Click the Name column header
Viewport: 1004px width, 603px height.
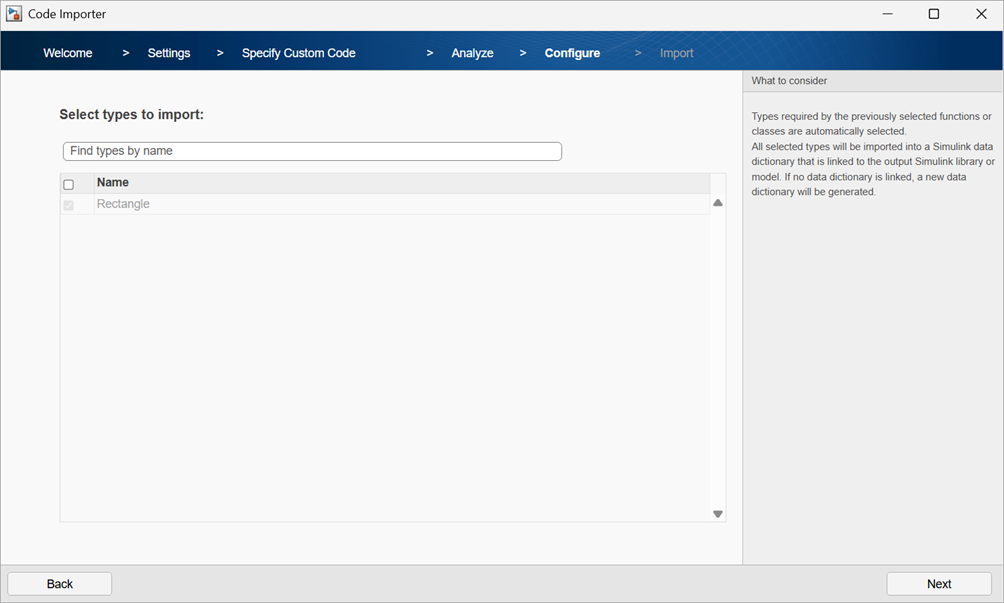(x=113, y=182)
